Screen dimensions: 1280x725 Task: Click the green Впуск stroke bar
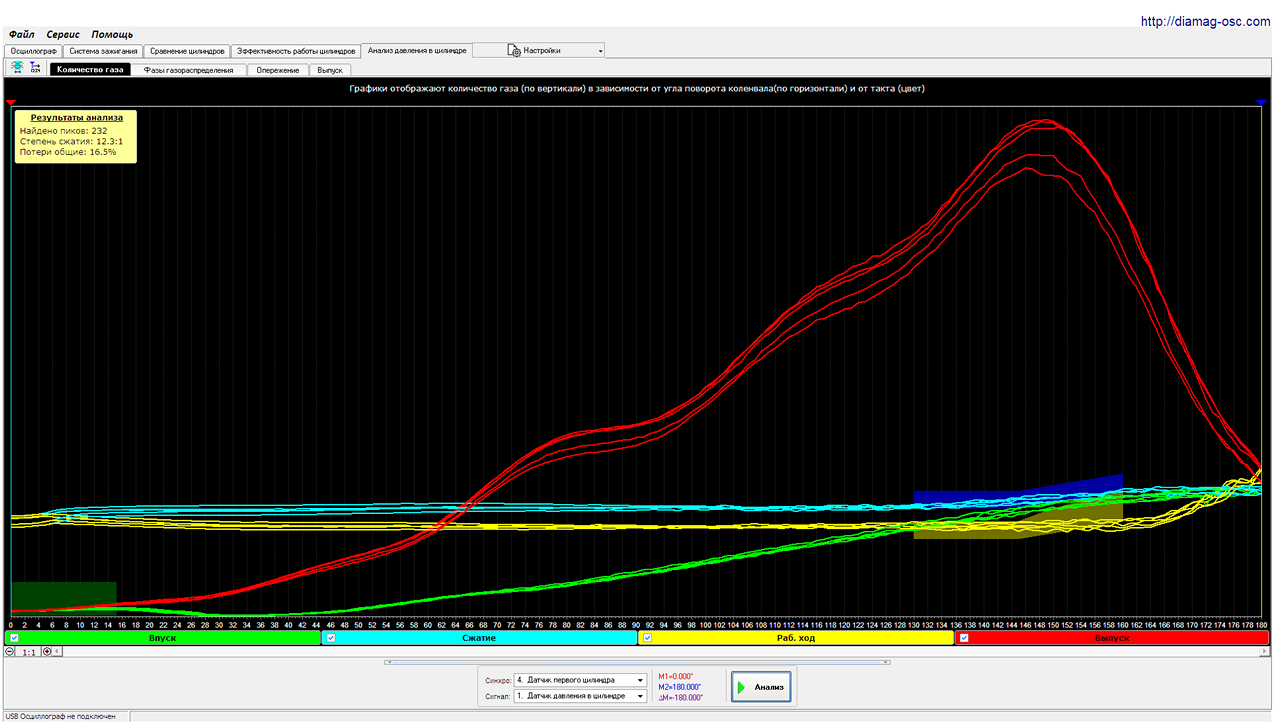click(x=163, y=637)
